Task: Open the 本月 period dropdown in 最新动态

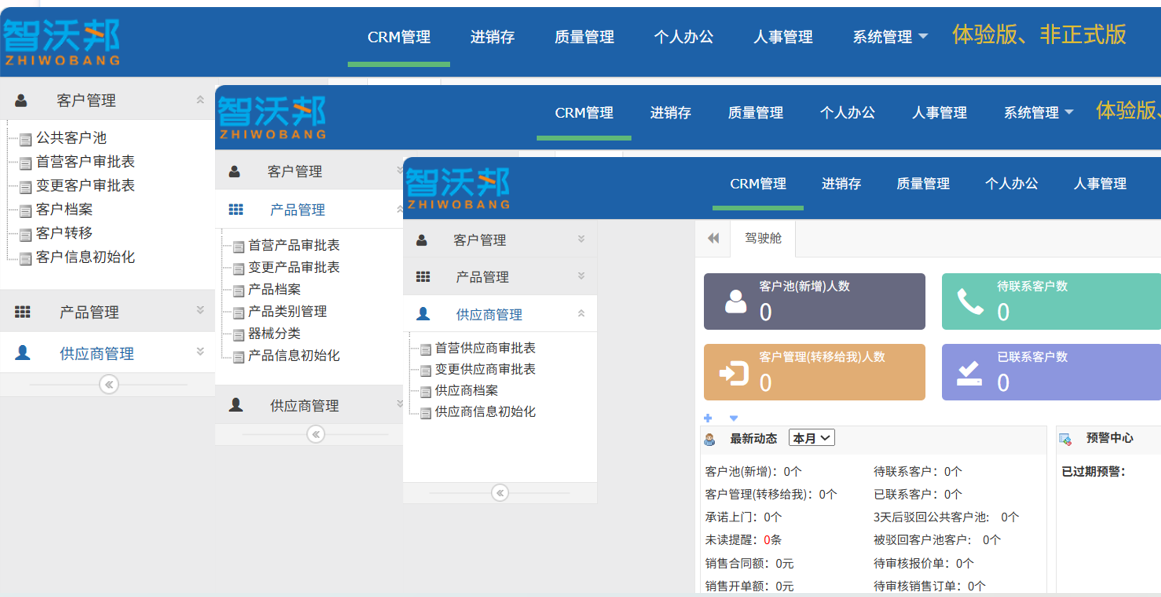Action: tap(812, 438)
